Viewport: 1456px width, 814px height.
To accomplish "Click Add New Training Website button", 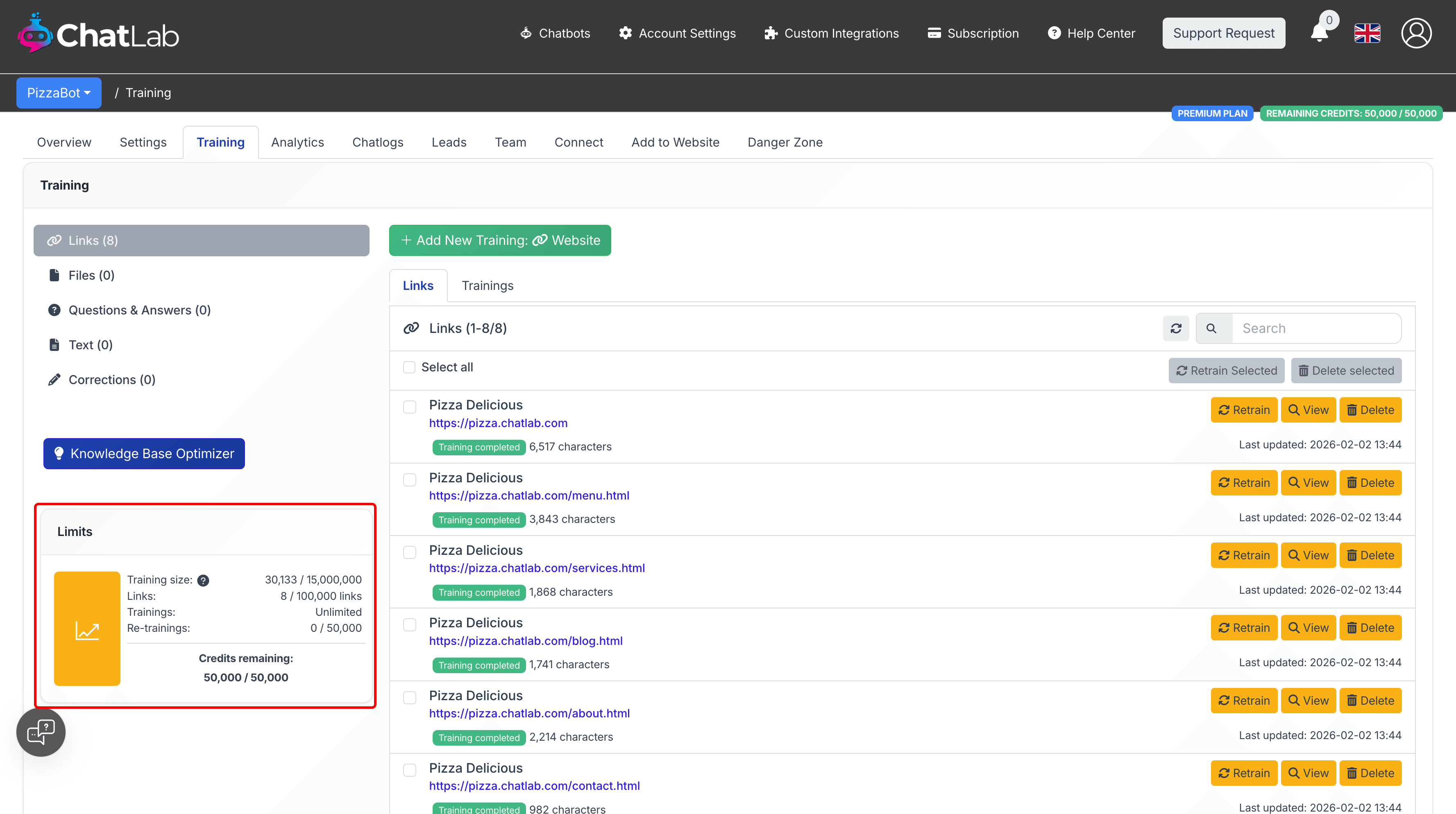I will point(500,240).
